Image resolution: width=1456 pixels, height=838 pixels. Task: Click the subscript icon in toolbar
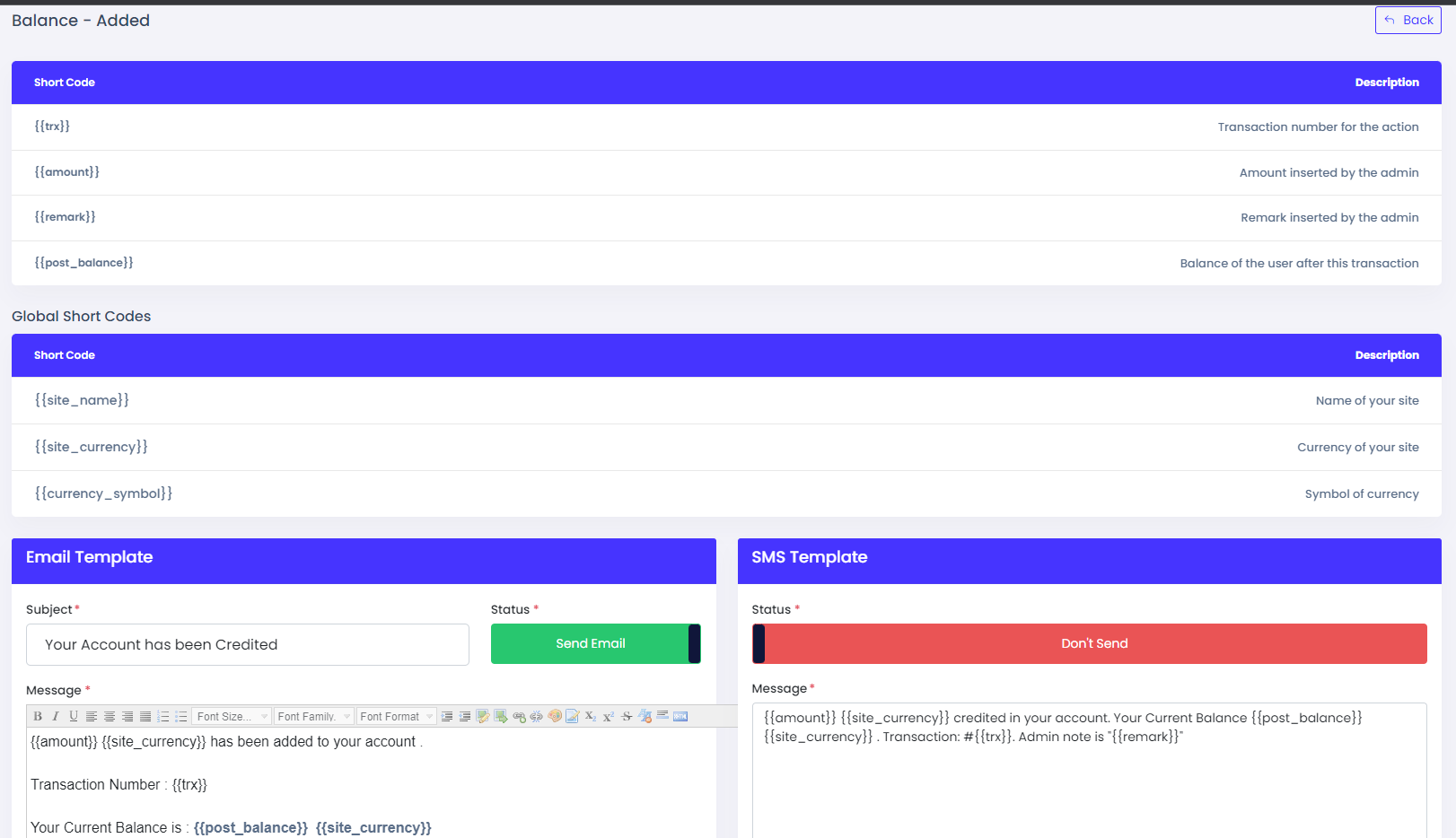coord(590,716)
